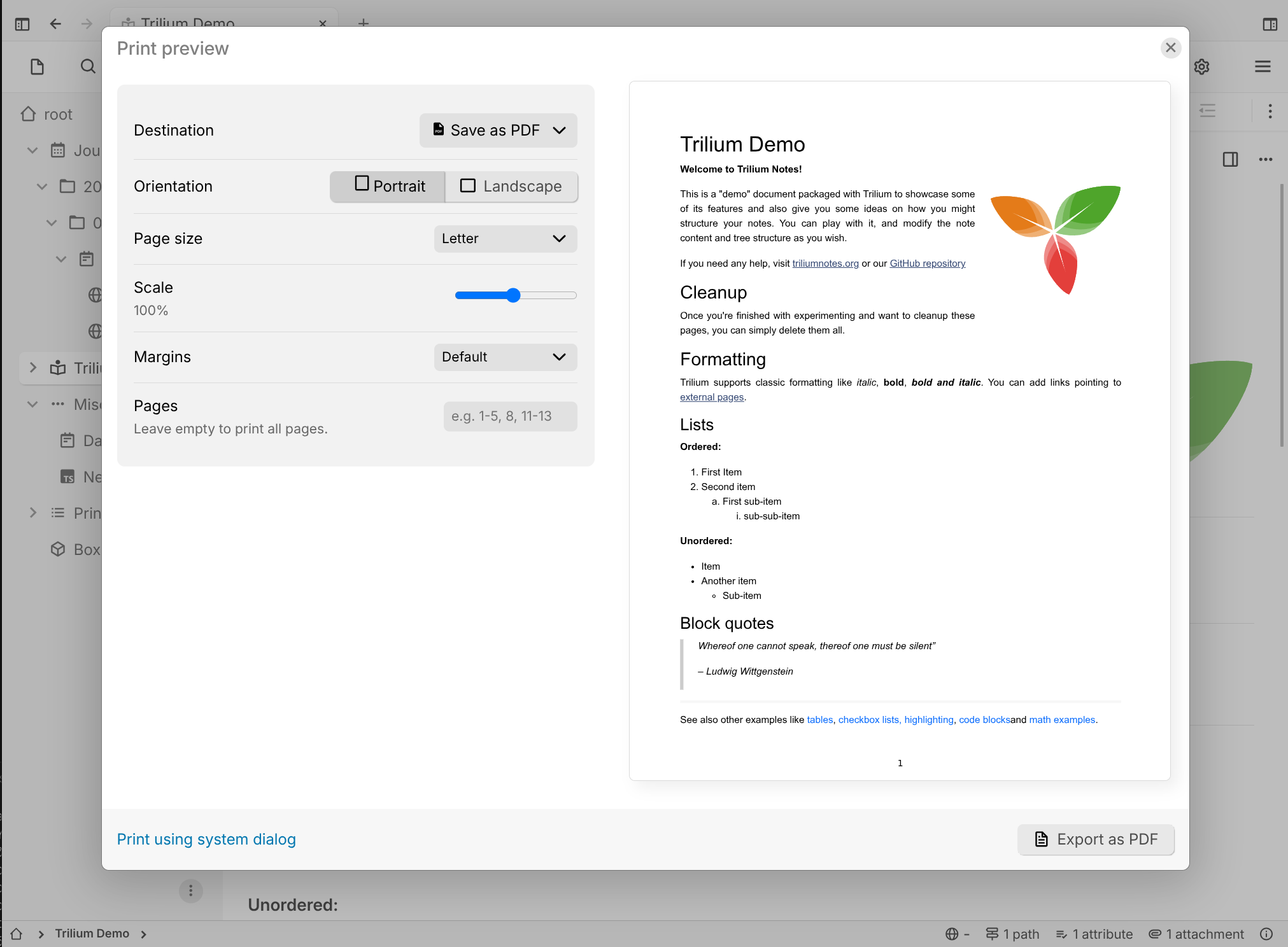
Task: Show the 1 attachment status entry
Action: coord(1196,934)
